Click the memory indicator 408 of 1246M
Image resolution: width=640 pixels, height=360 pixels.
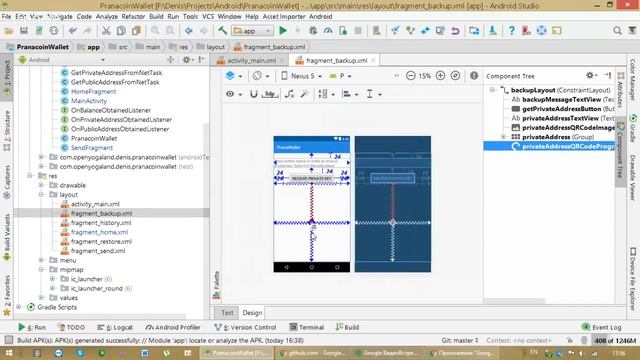pos(615,340)
